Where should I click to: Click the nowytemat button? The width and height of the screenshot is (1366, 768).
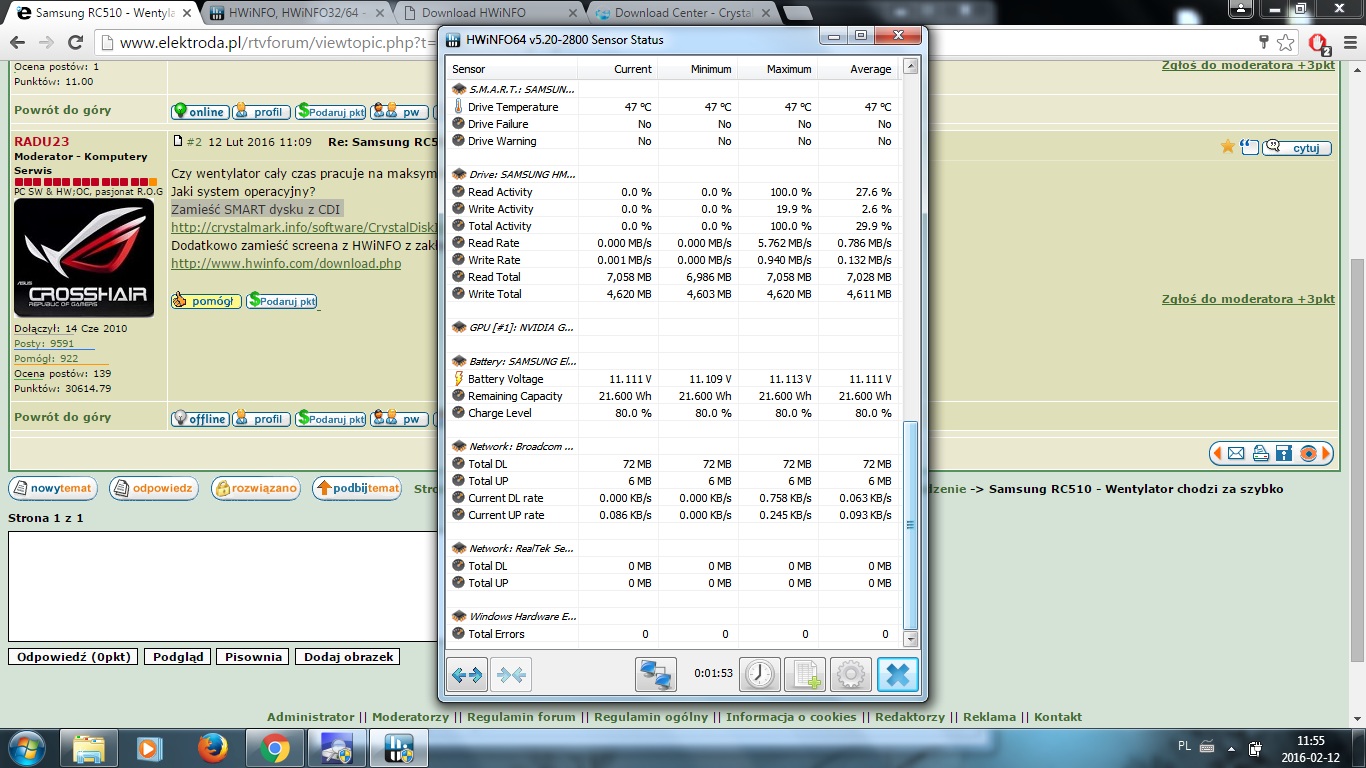[52, 489]
